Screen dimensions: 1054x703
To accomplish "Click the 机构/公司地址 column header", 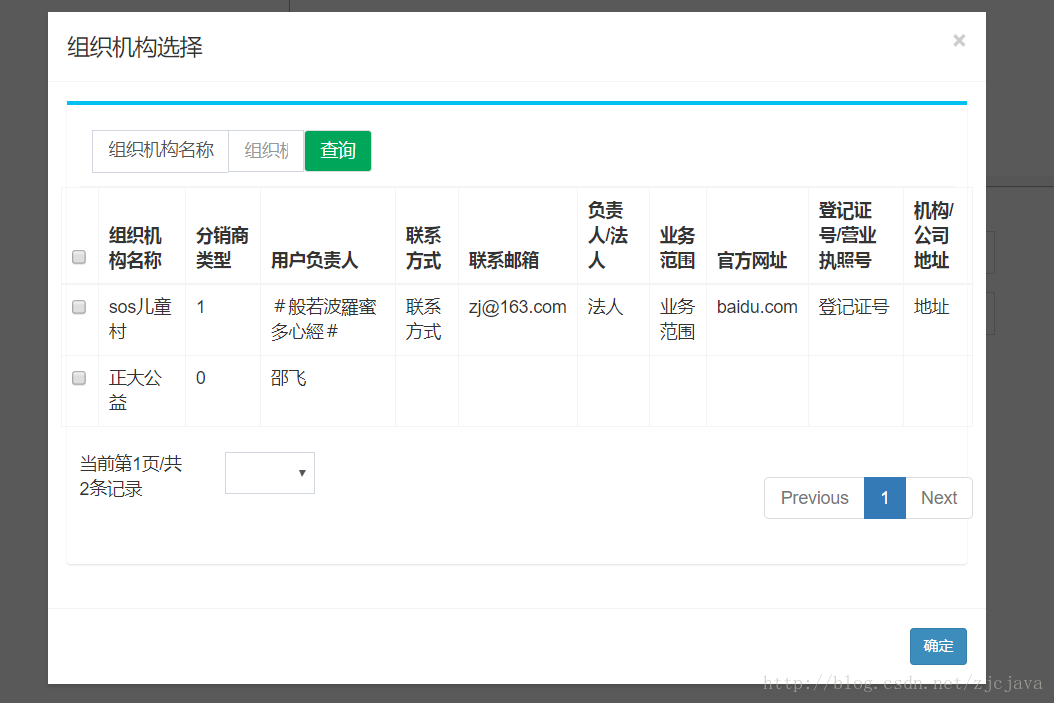I will coord(936,235).
